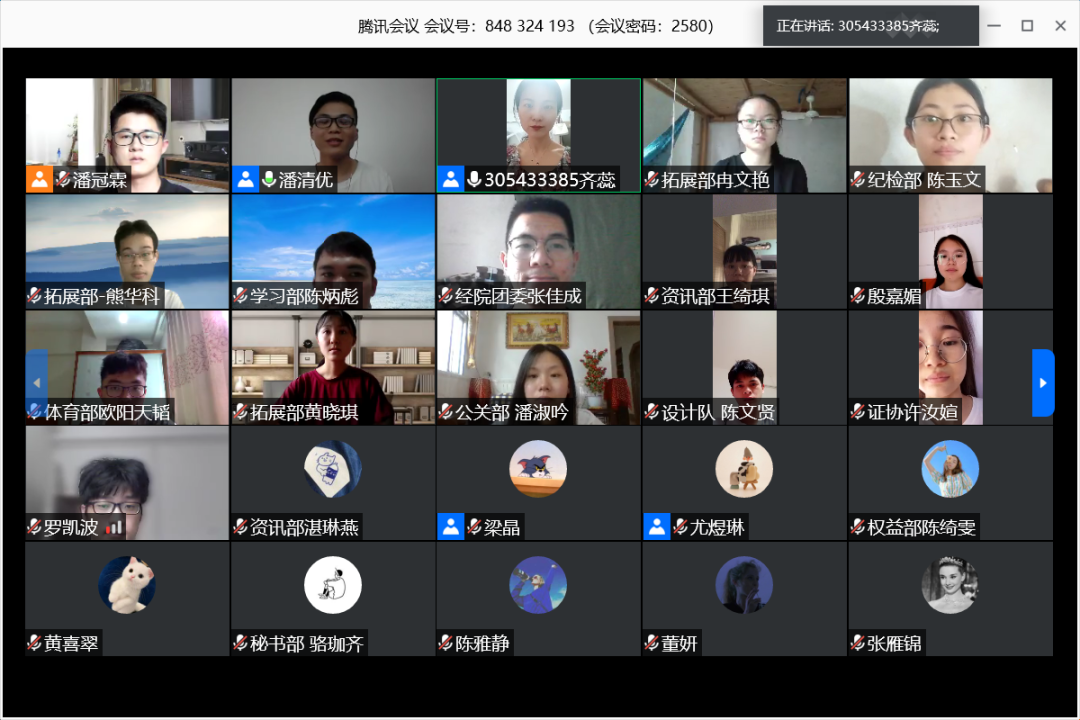
Task: Maximize the Tencent Meeting window
Action: pos(1027,26)
